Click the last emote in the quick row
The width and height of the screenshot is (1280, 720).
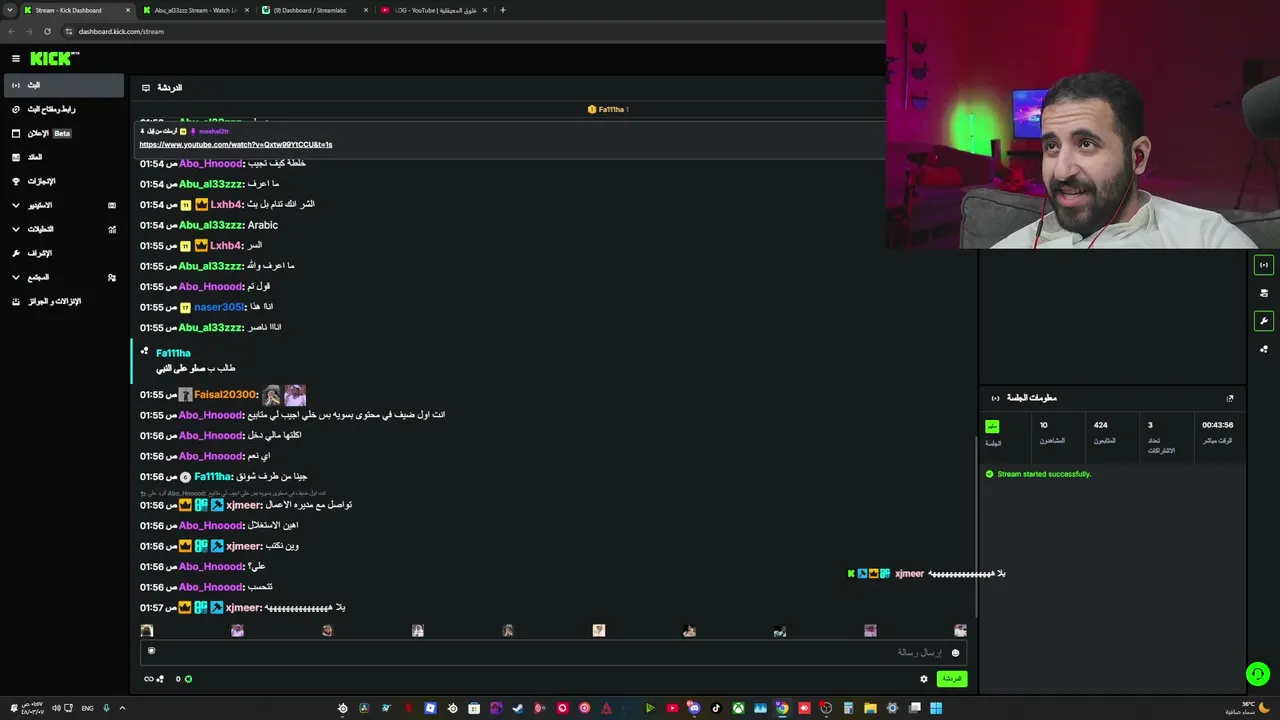point(961,631)
